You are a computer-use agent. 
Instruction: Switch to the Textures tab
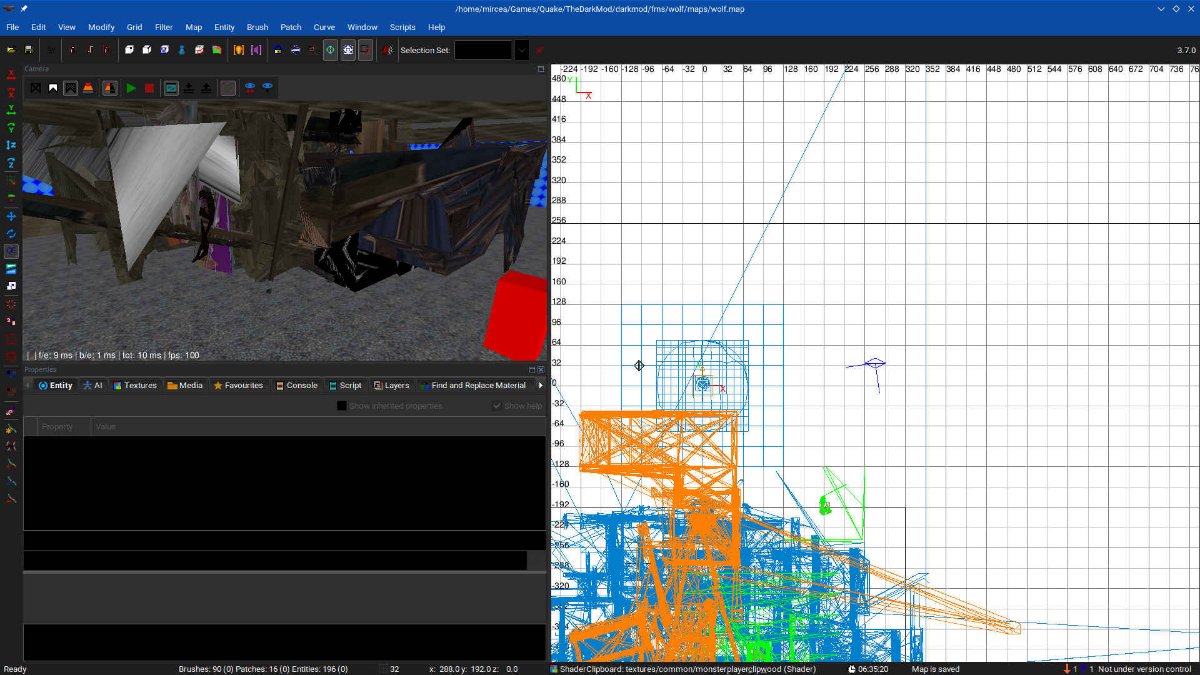click(x=134, y=385)
